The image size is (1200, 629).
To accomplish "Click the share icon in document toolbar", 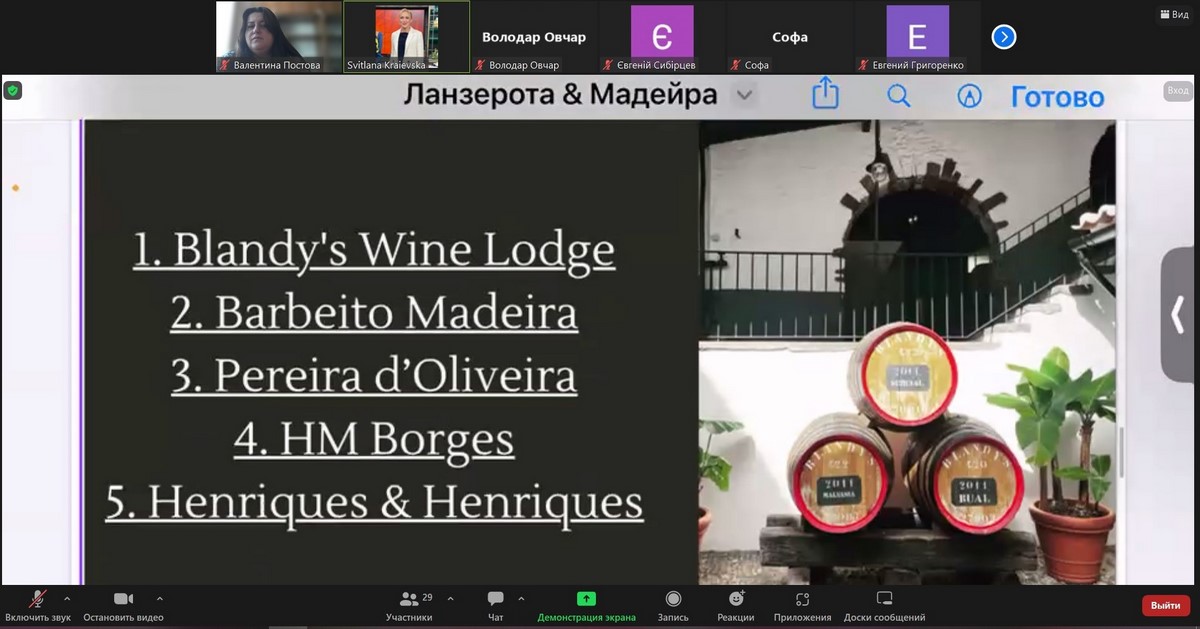I will (825, 95).
